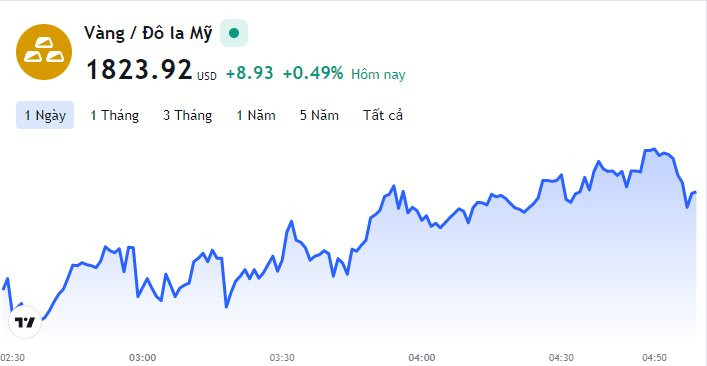Click the gold bars symbol icon
The image size is (707, 366).
44,52
